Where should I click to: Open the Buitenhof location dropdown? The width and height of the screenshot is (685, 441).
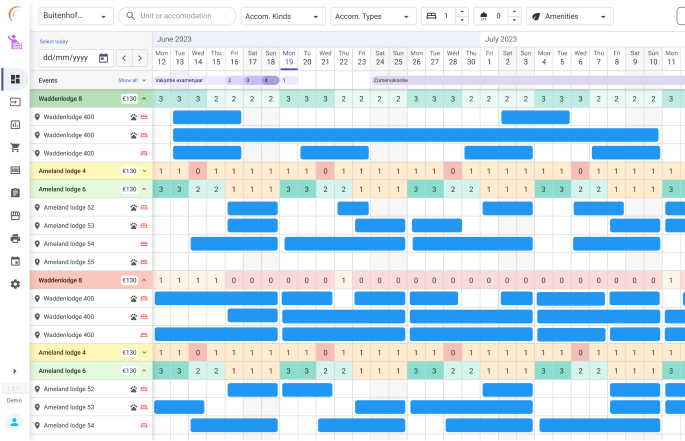[75, 16]
